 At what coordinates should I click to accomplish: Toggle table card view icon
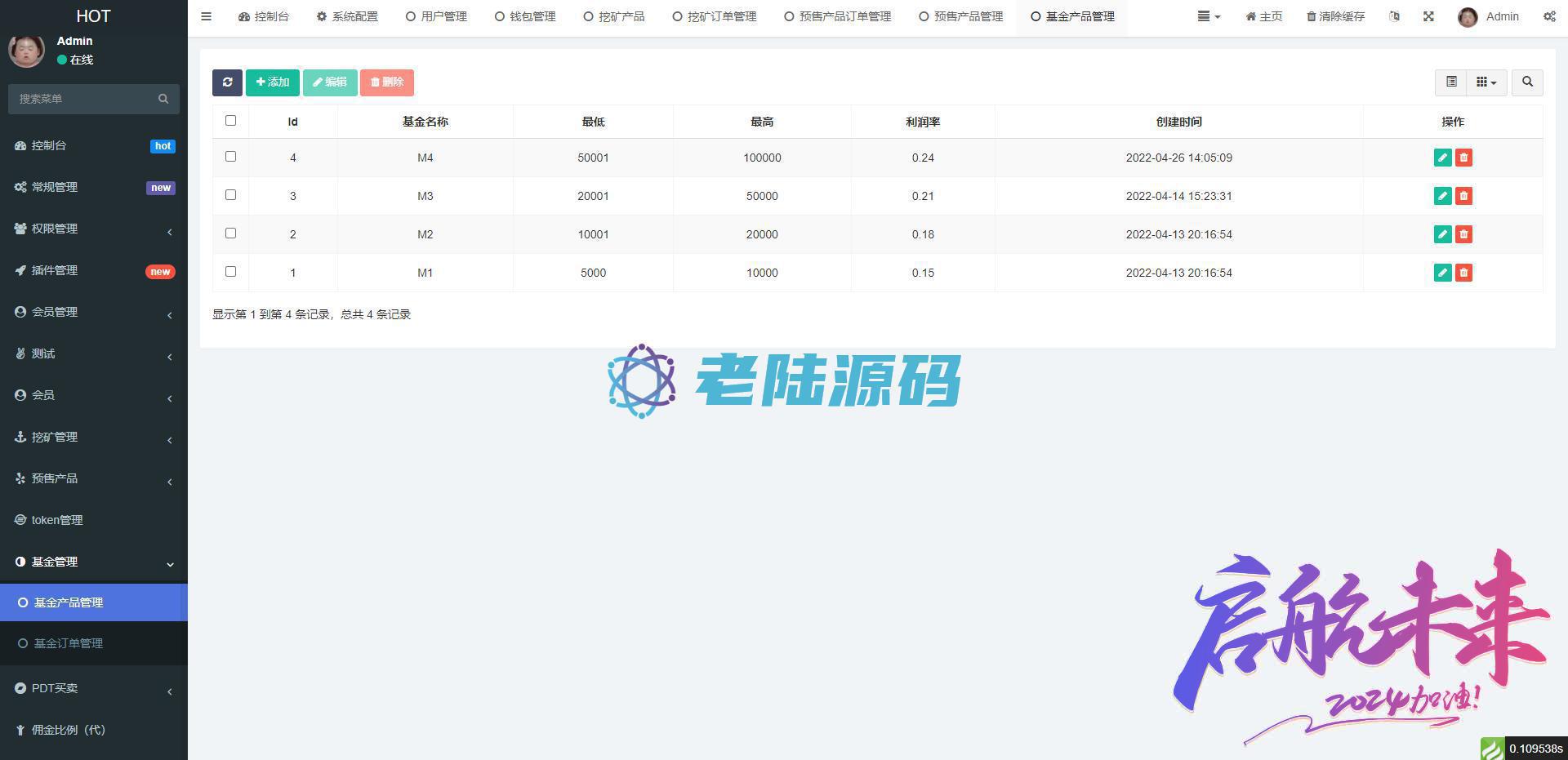coord(1451,82)
